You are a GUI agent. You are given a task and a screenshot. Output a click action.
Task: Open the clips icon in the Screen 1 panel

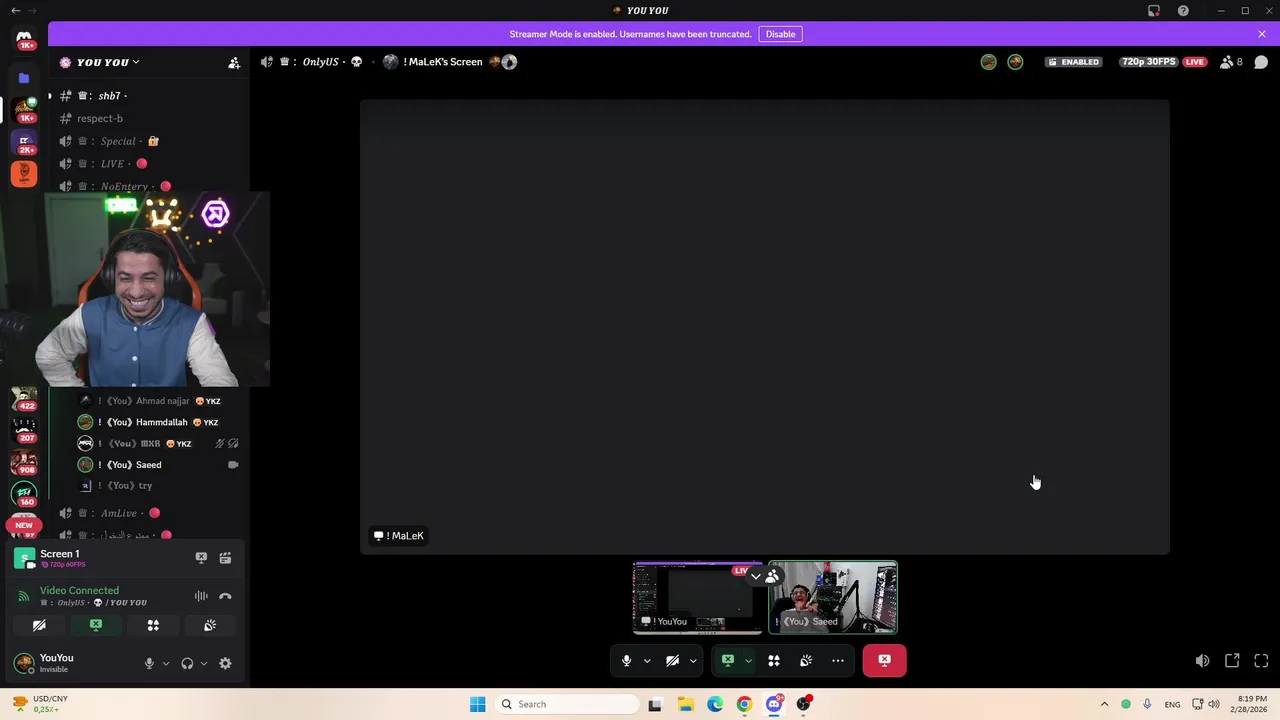point(225,558)
